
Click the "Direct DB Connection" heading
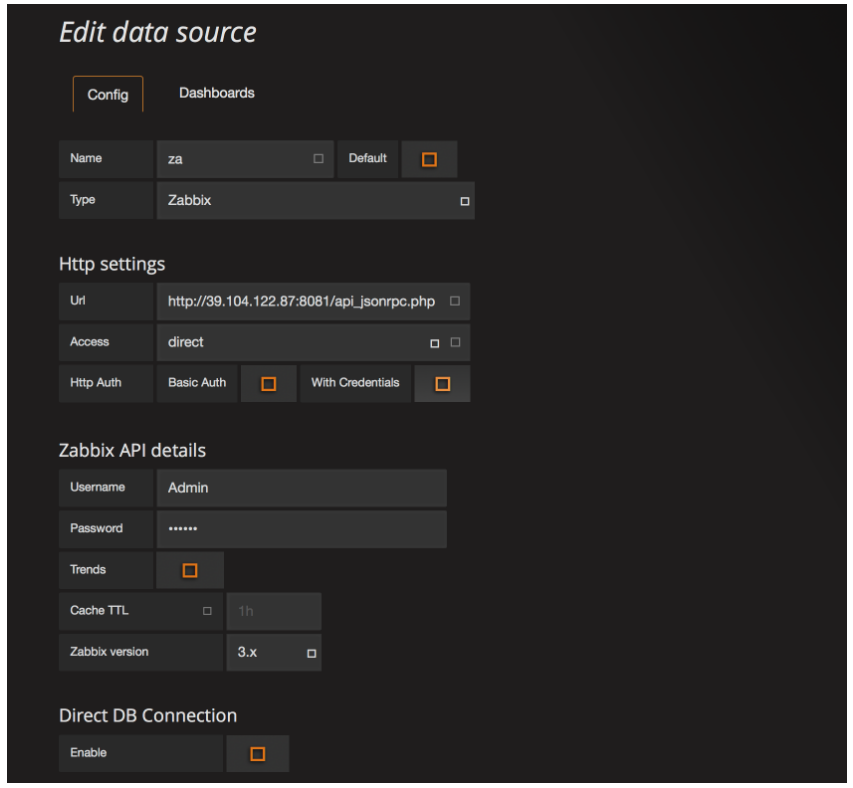[x=148, y=716]
